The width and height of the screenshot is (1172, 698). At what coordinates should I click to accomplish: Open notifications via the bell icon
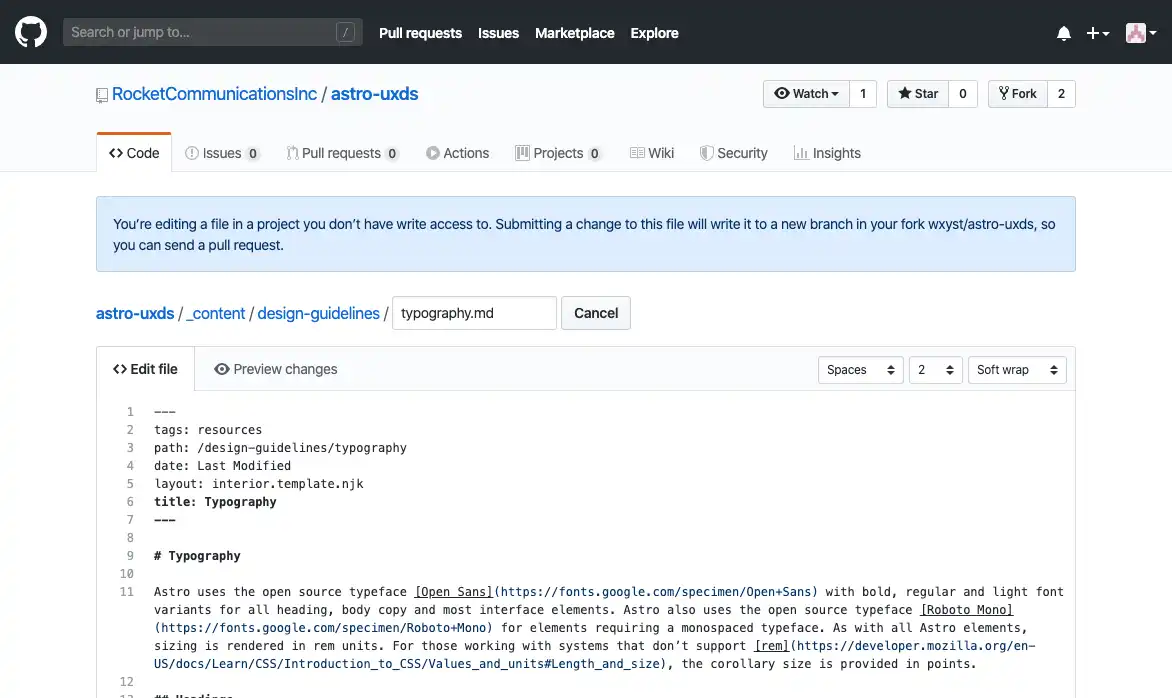[1063, 32]
